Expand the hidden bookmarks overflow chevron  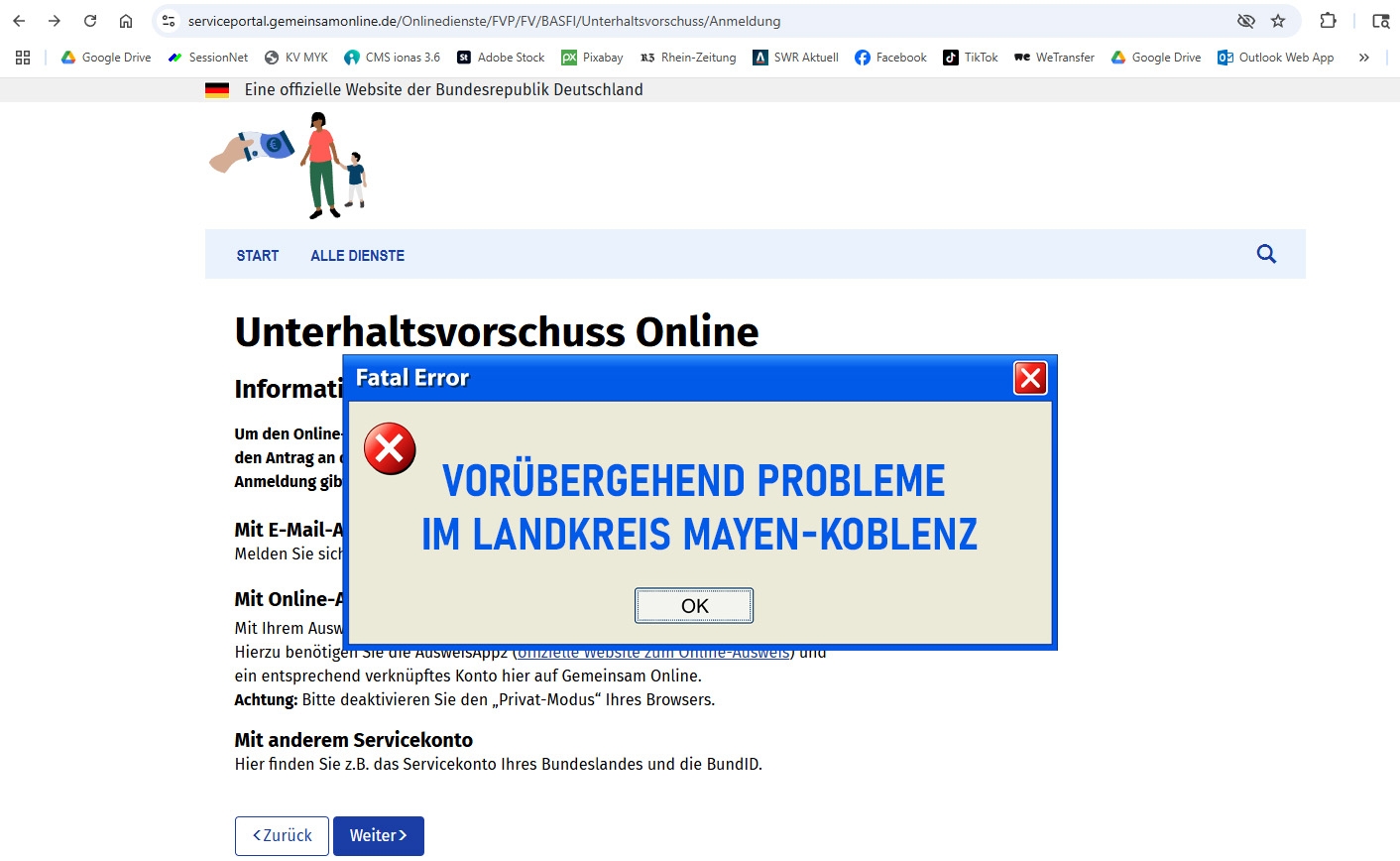click(1364, 58)
